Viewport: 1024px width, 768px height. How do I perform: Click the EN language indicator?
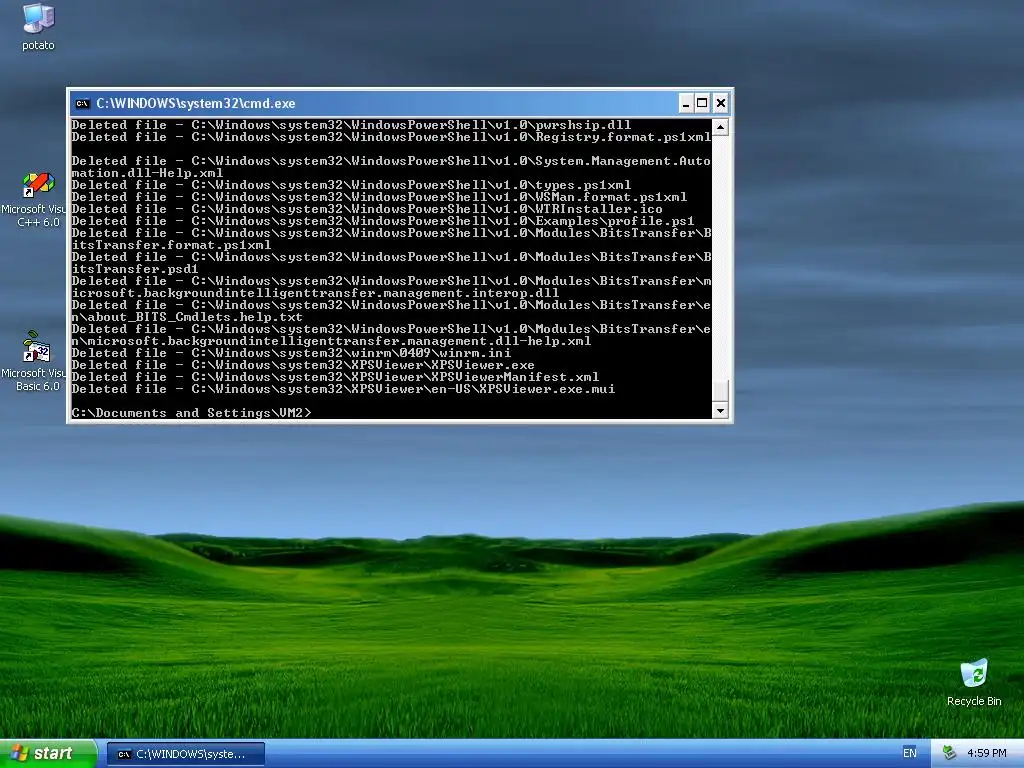tap(910, 753)
